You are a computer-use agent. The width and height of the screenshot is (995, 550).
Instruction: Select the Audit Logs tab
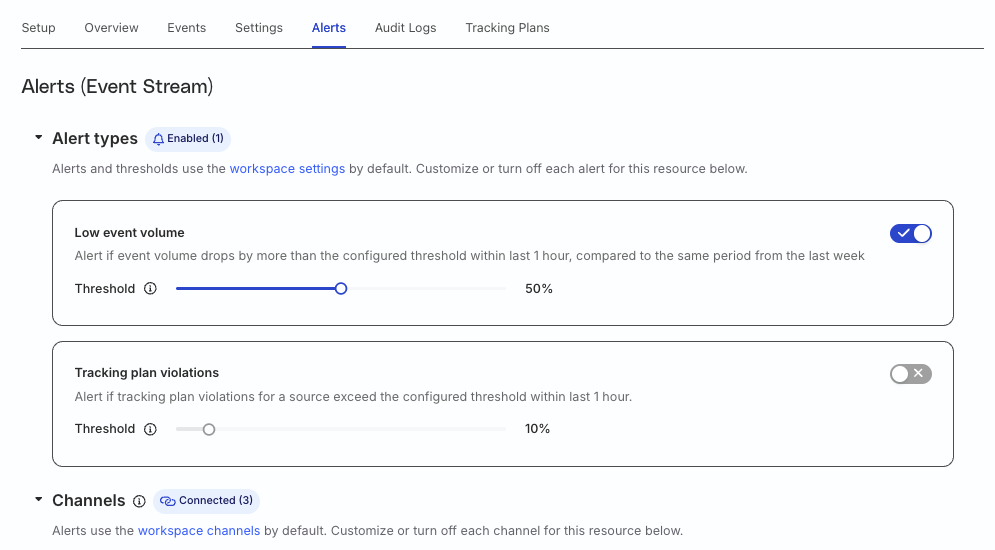click(x=405, y=28)
